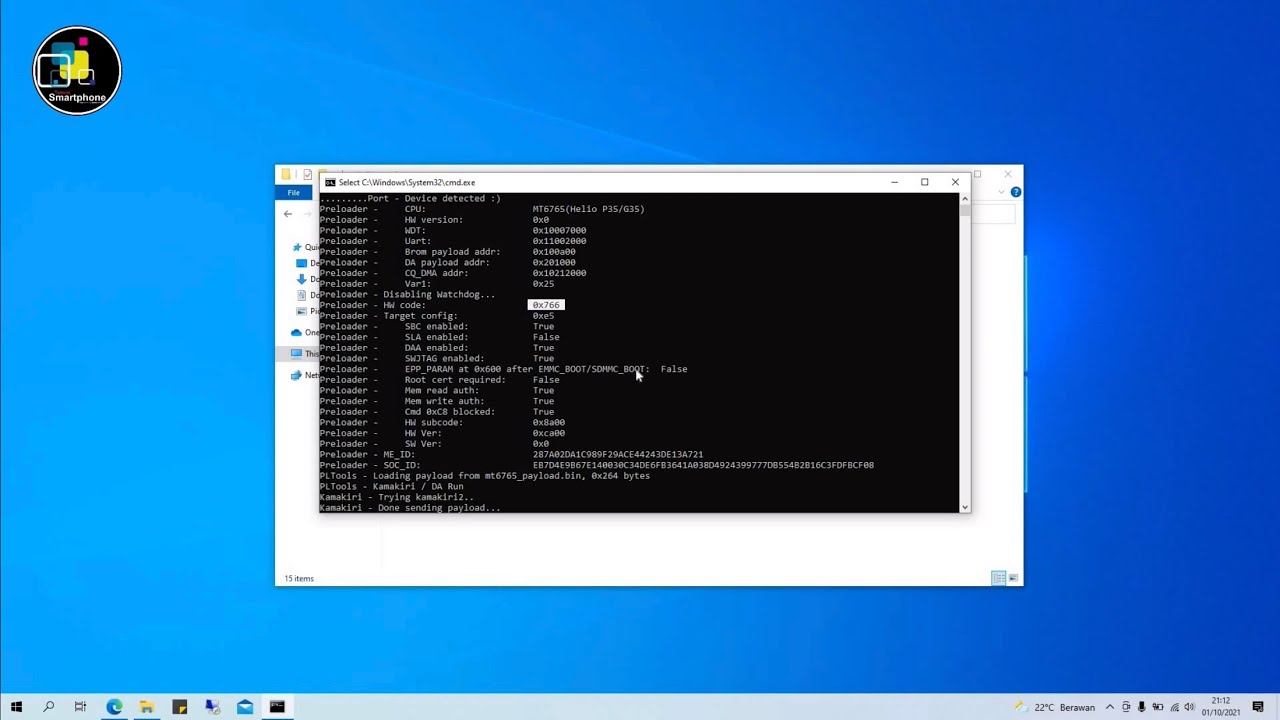Open File Explorer help question-mark icon
This screenshot has height=720, width=1280.
point(1015,192)
